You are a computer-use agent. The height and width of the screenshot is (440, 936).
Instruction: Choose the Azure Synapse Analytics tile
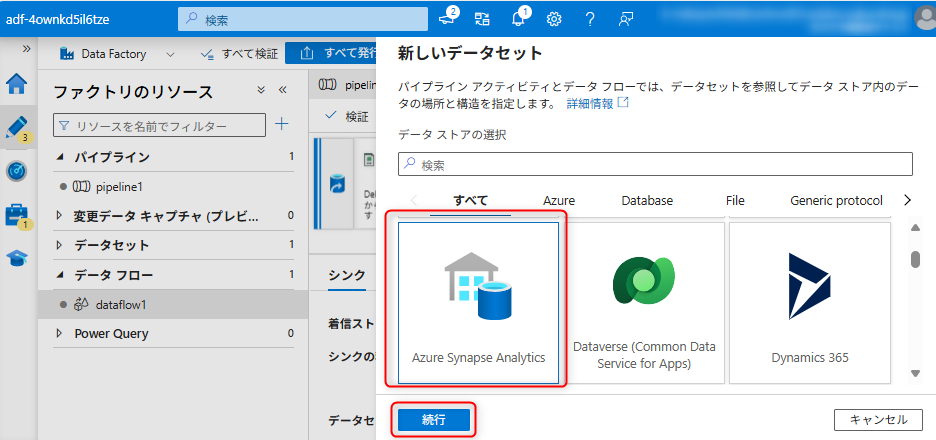click(478, 303)
